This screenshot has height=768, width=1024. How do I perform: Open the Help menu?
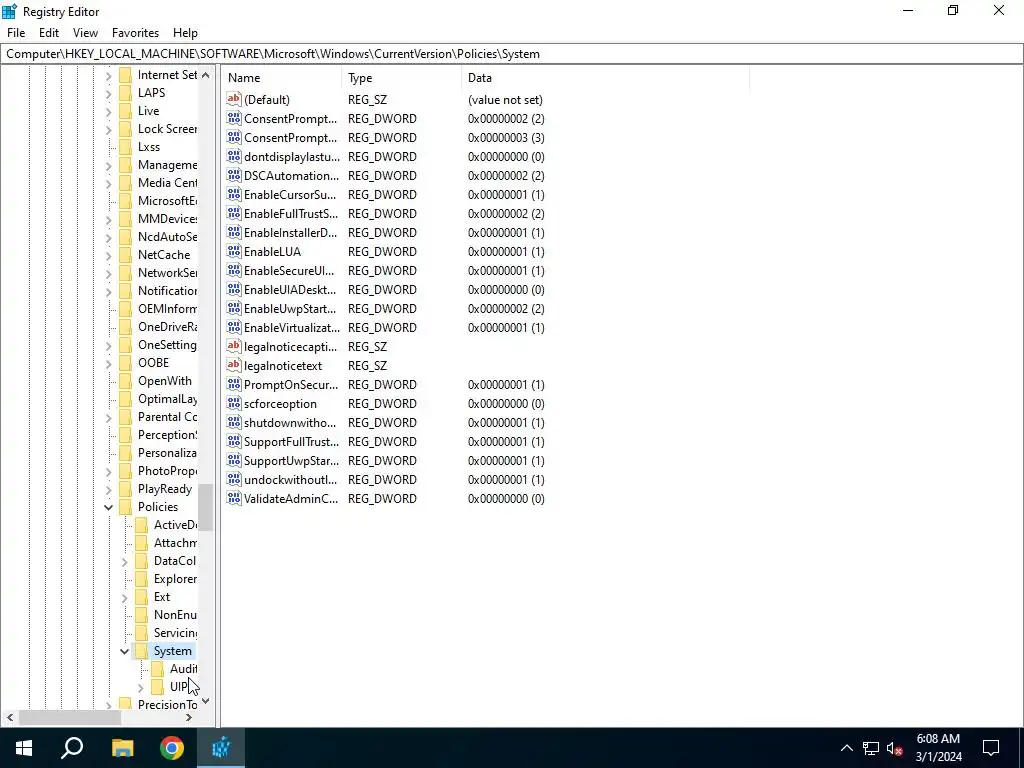click(x=185, y=33)
